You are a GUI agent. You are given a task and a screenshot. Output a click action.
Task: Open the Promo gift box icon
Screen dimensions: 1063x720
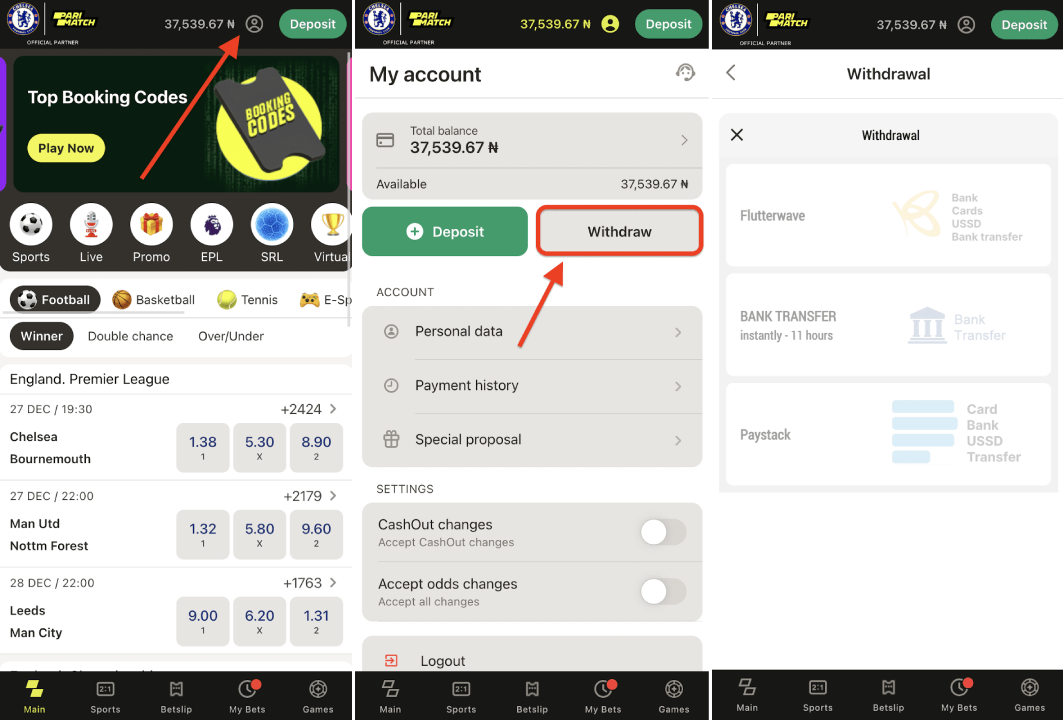[x=151, y=224]
